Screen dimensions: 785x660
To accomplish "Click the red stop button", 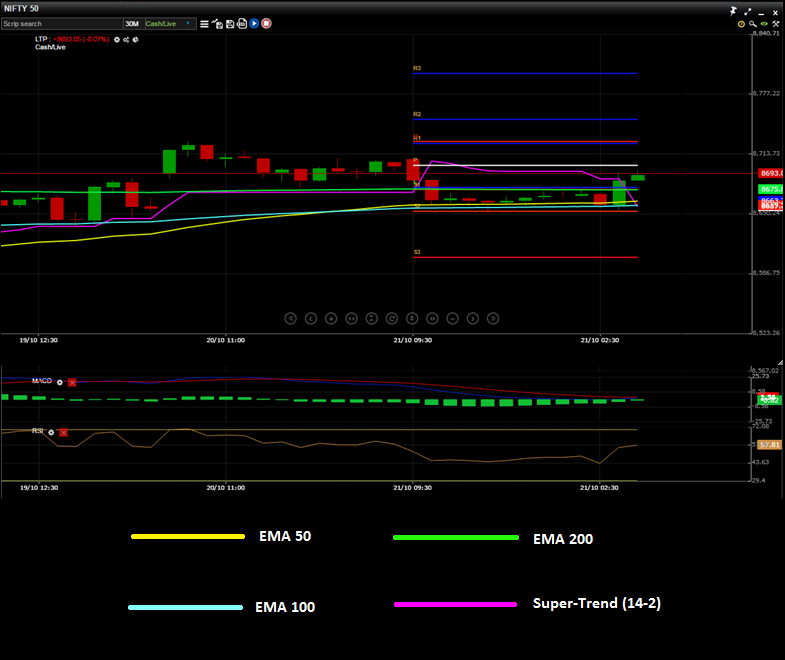I will pos(266,24).
